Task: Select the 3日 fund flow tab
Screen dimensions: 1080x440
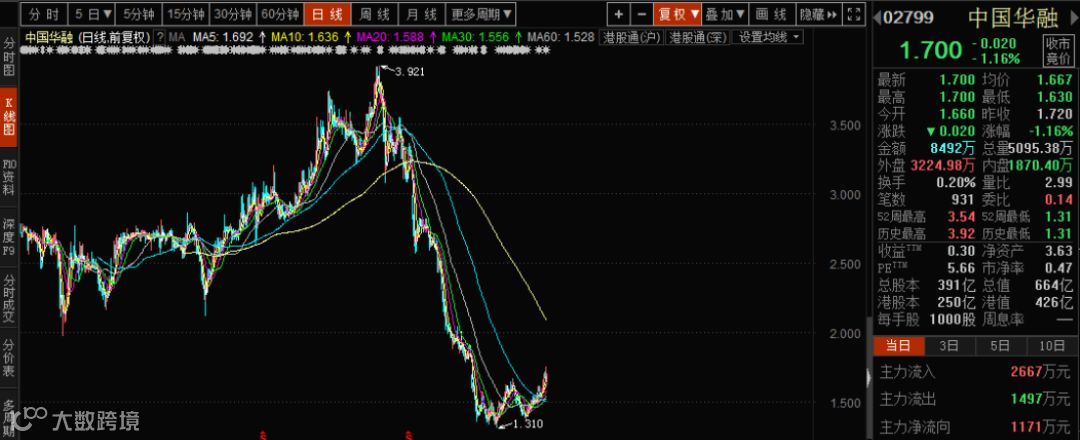Action: coord(949,346)
